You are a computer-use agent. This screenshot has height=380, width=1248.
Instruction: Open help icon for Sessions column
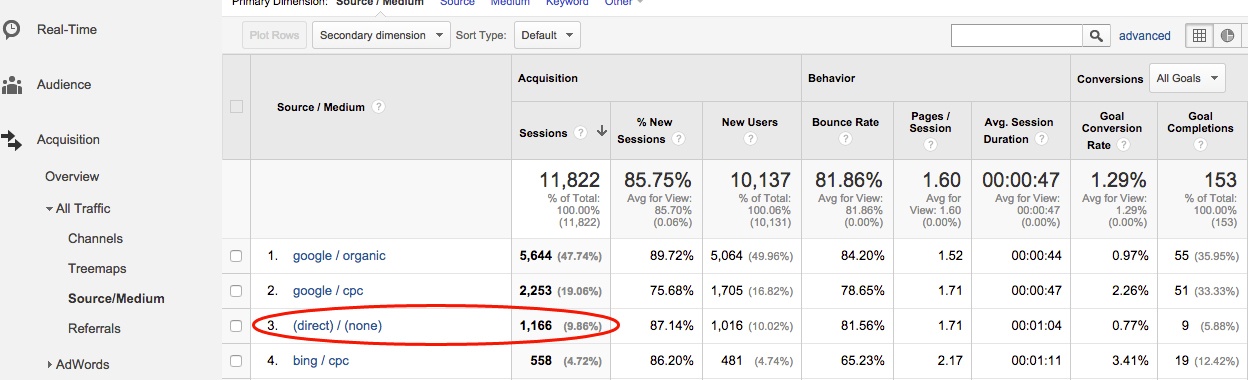[579, 133]
